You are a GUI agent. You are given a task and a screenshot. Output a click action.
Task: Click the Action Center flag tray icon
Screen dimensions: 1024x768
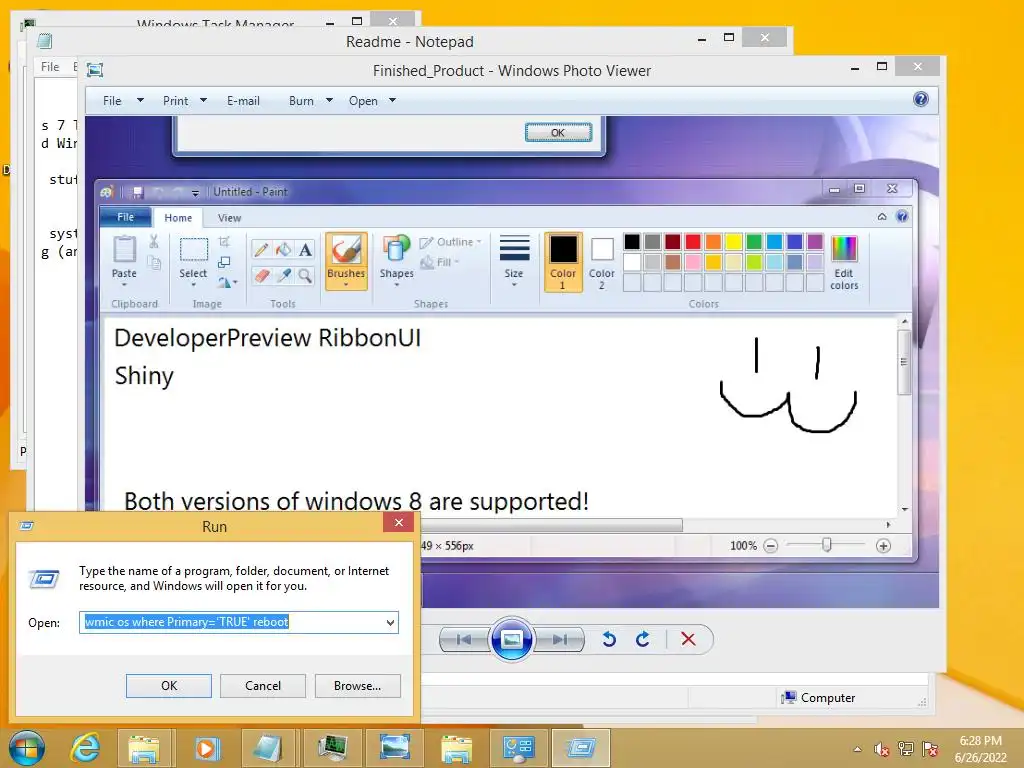click(929, 749)
